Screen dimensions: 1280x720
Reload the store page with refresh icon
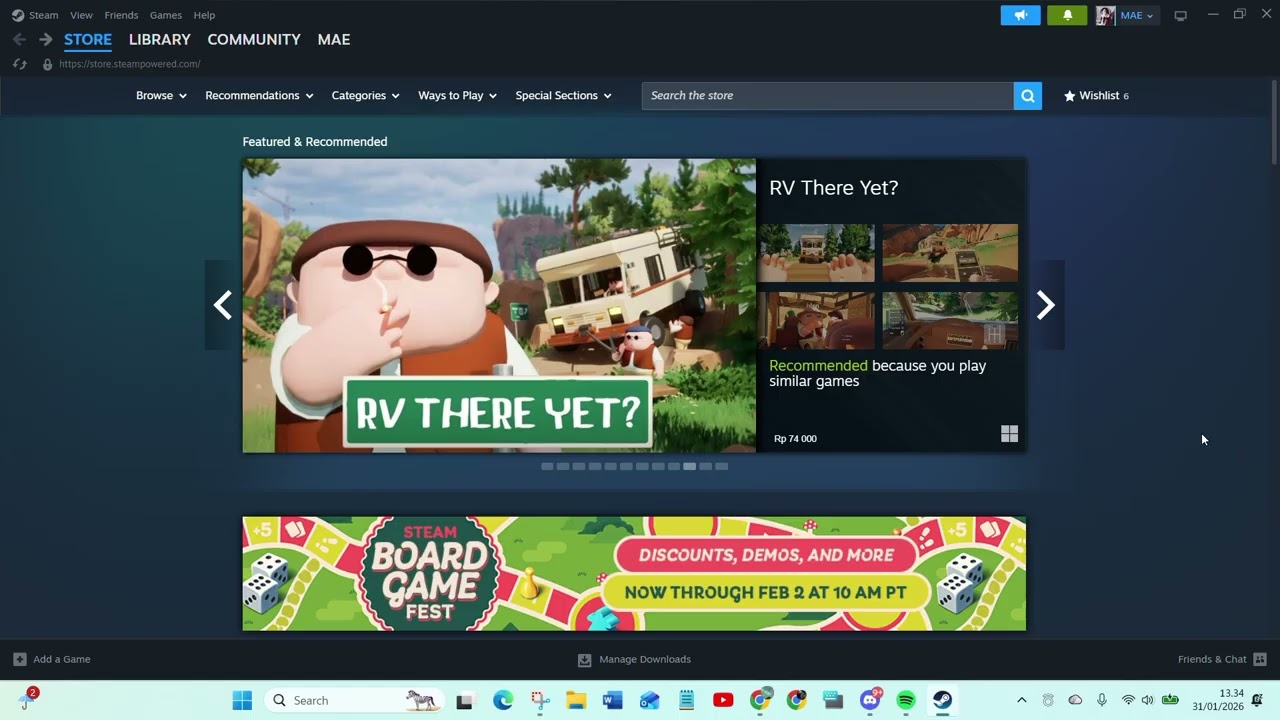[x=19, y=64]
